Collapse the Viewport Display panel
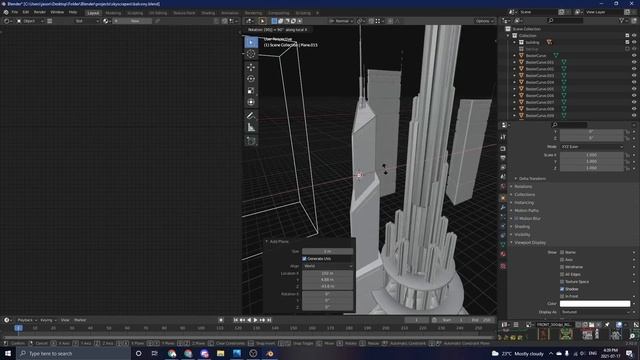 [529, 242]
